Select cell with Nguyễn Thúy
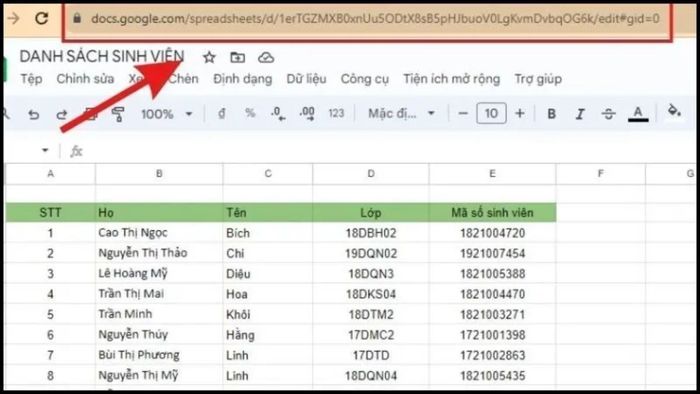Viewport: 700px width, 394px height. coord(159,335)
